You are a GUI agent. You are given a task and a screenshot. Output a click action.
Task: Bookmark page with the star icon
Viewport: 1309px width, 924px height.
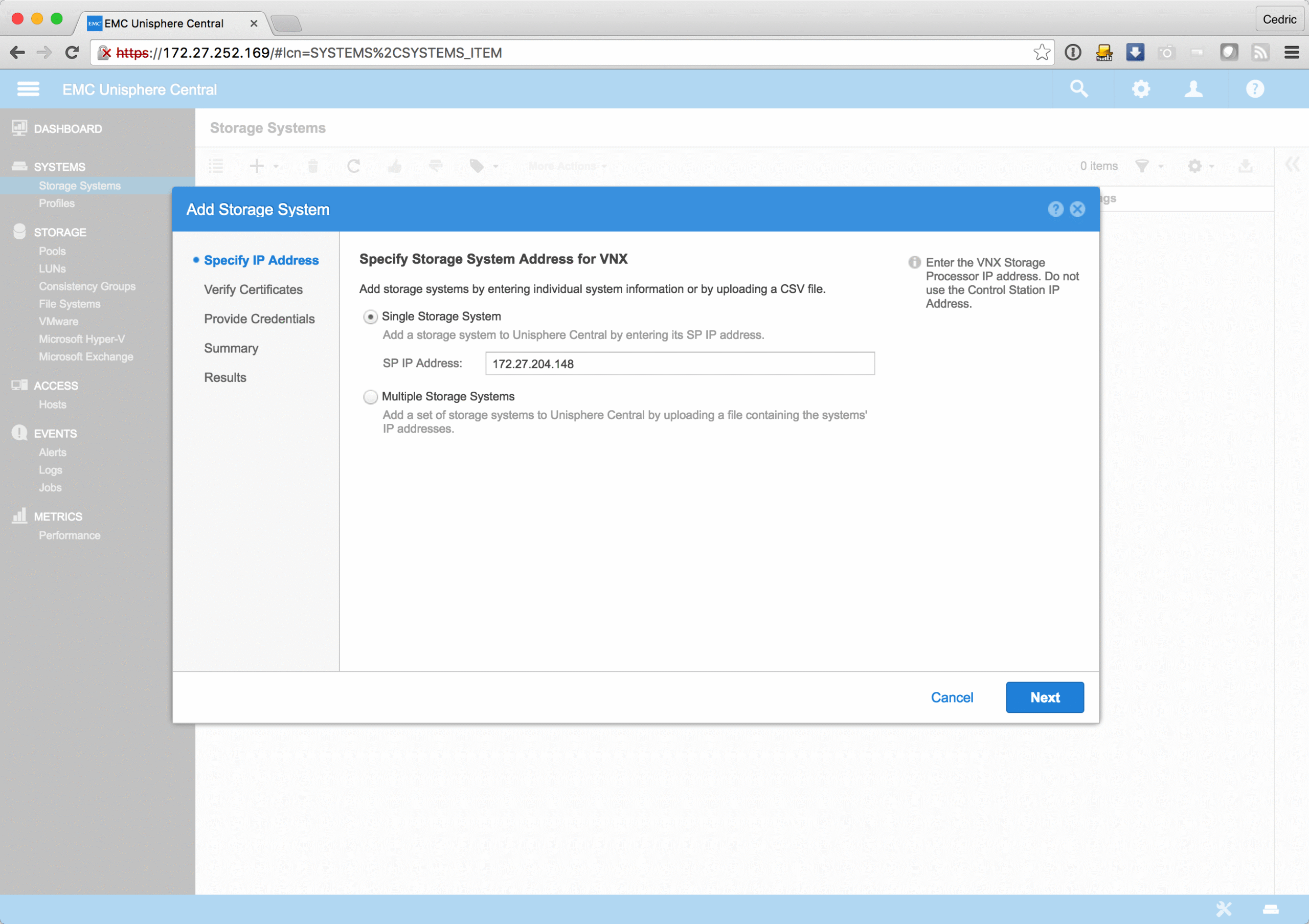pos(1041,53)
